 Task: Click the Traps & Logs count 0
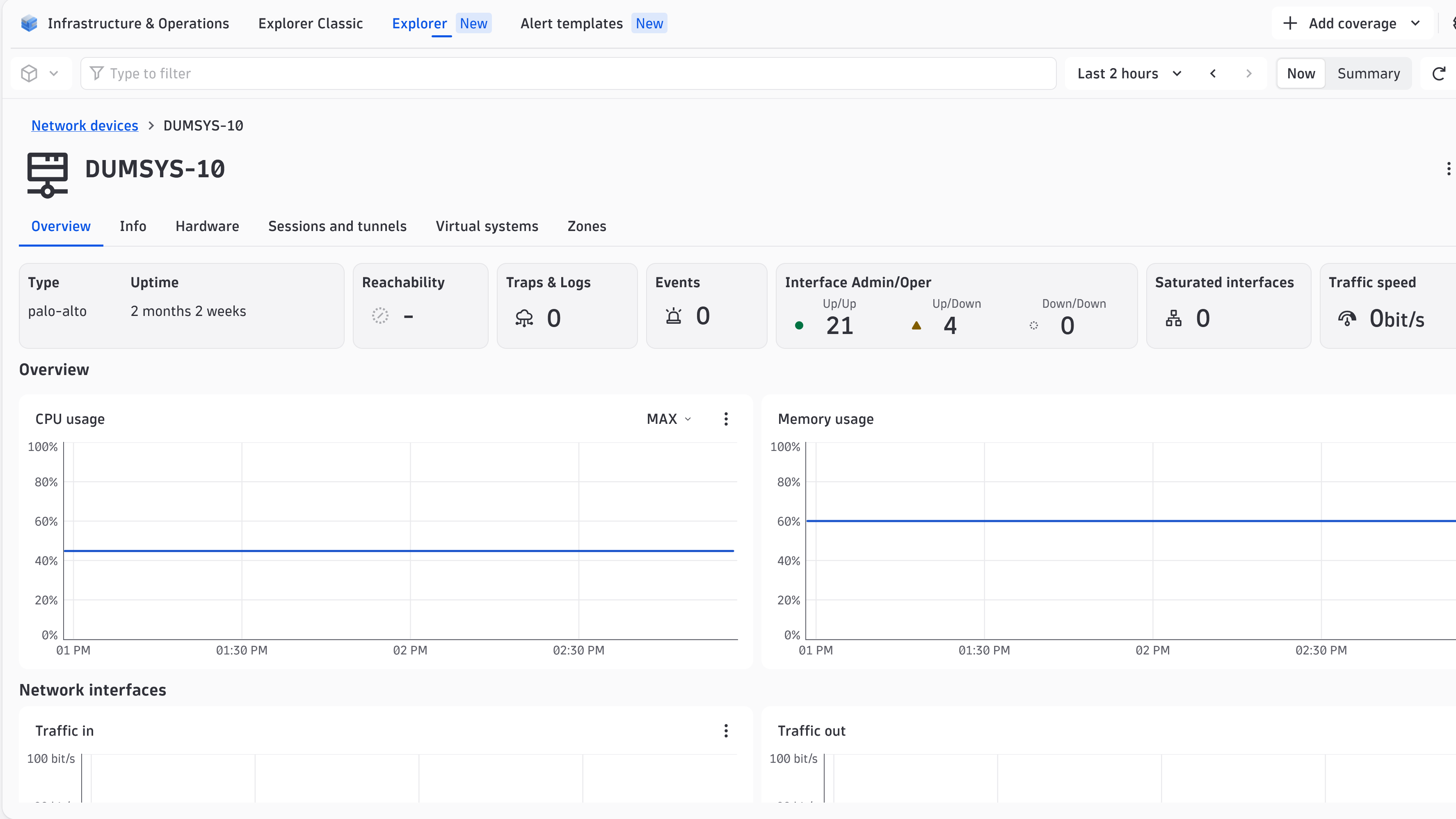point(554,318)
